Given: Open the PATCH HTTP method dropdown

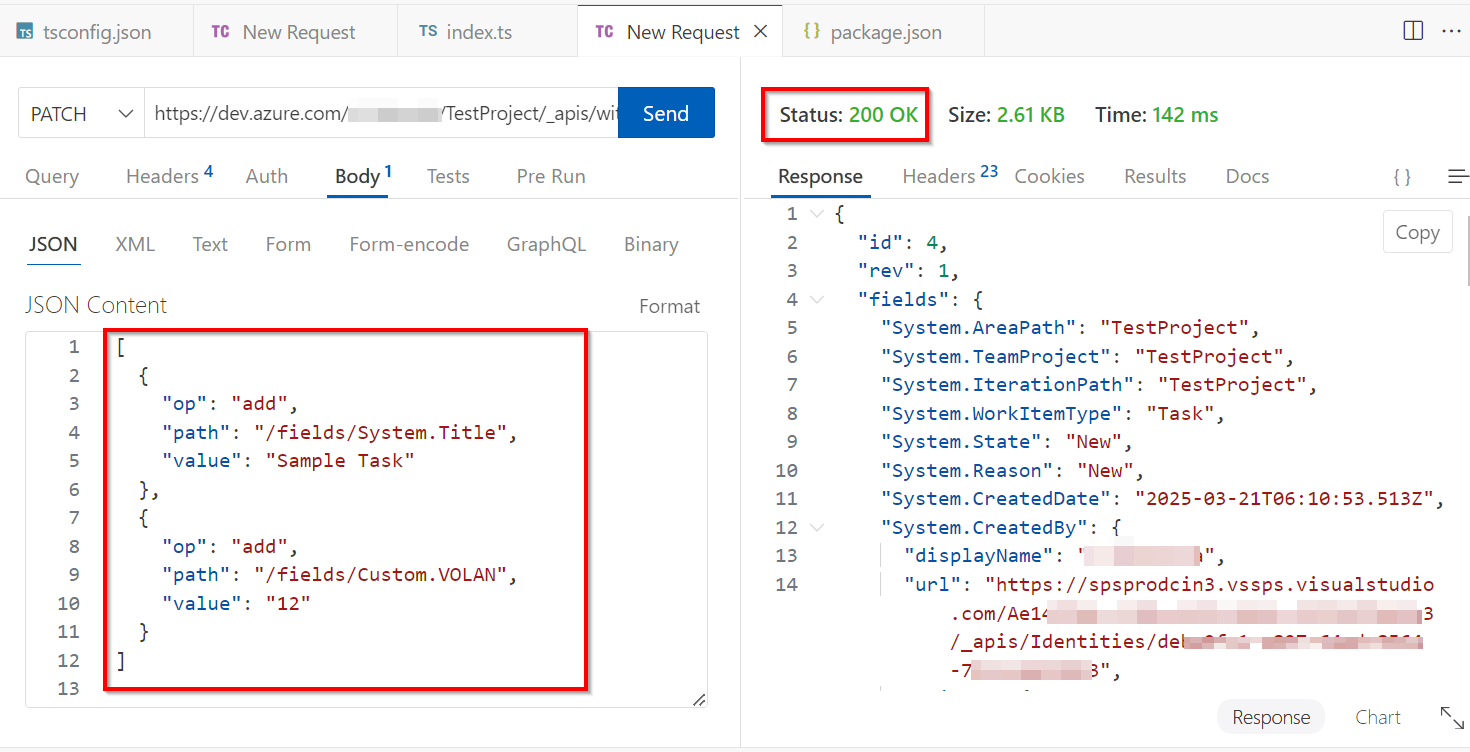Looking at the screenshot, I should pos(81,113).
